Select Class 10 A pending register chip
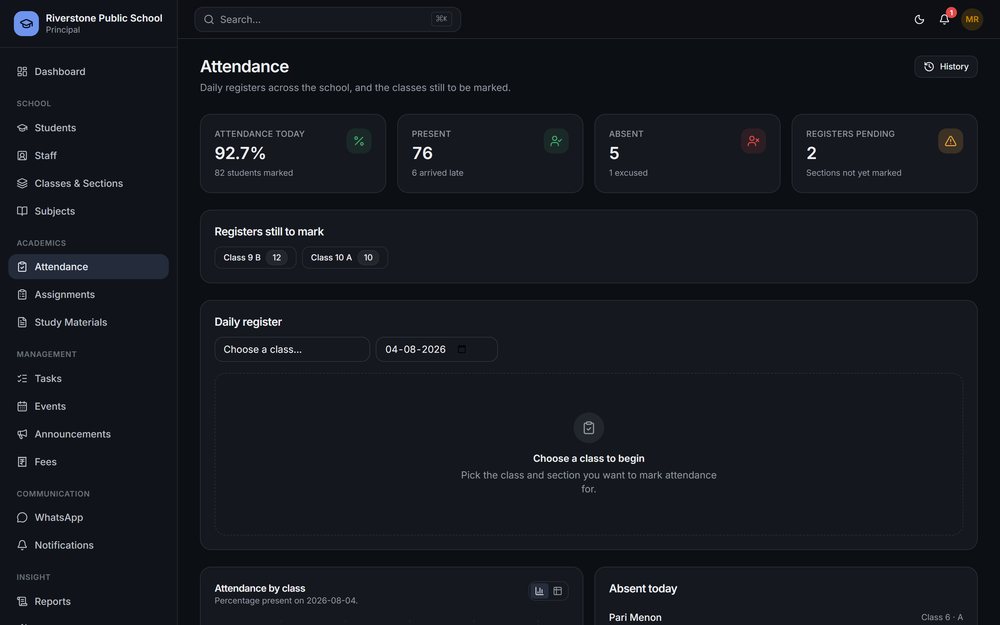The image size is (1000, 625). pos(344,258)
